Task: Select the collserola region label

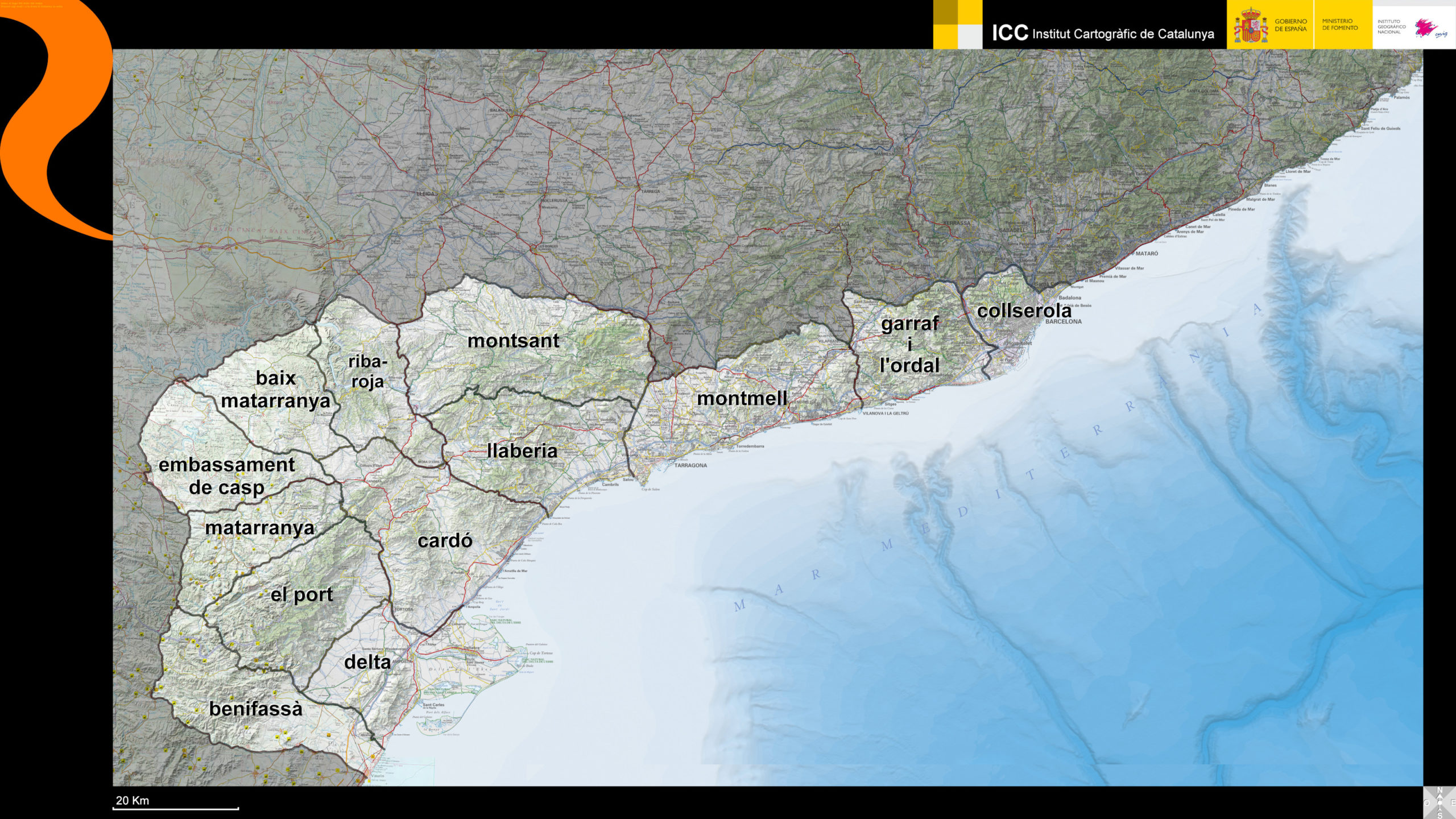Action: [x=1024, y=311]
